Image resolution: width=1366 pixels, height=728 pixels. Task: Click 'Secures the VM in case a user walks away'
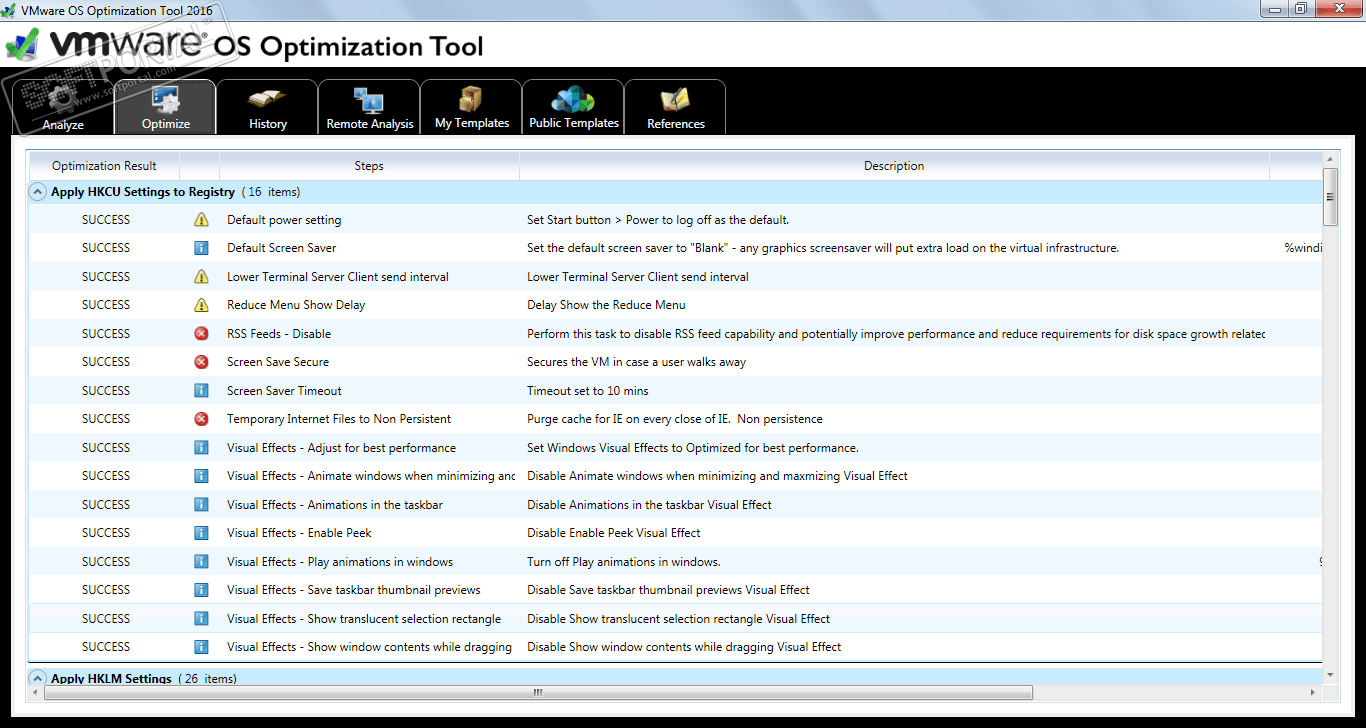pyautogui.click(x=636, y=362)
